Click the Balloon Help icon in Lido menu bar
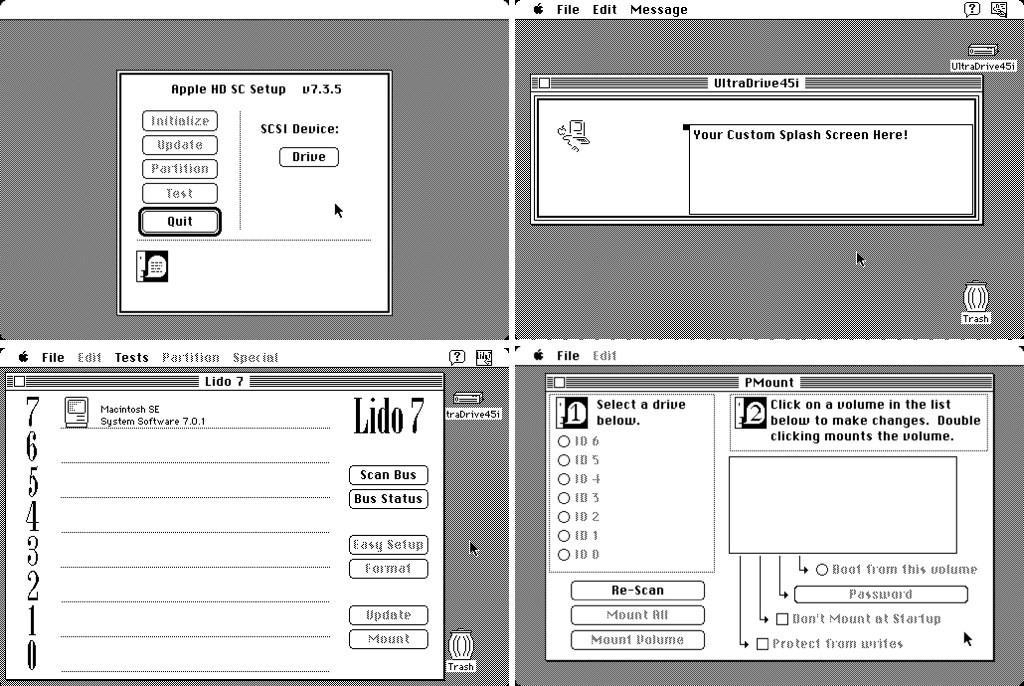Viewport: 1024px width, 686px height. [x=457, y=357]
